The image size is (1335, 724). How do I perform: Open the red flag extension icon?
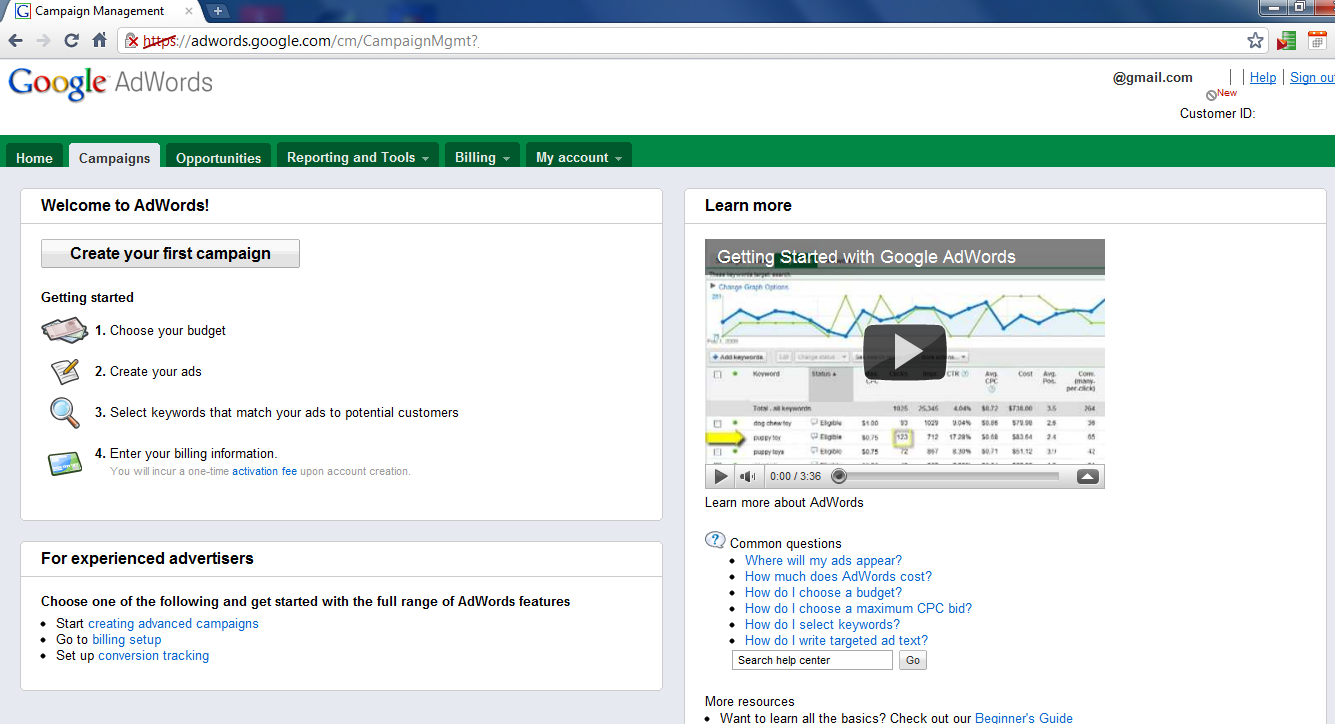1286,41
